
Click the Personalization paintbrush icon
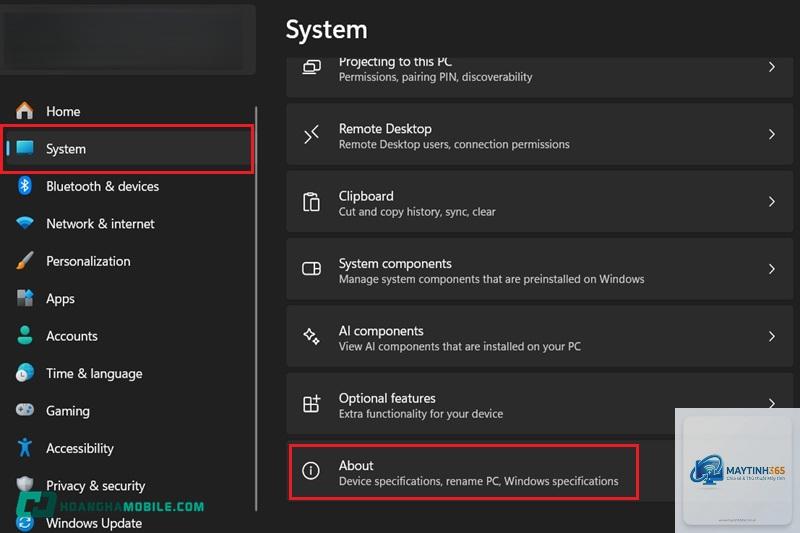(24, 261)
